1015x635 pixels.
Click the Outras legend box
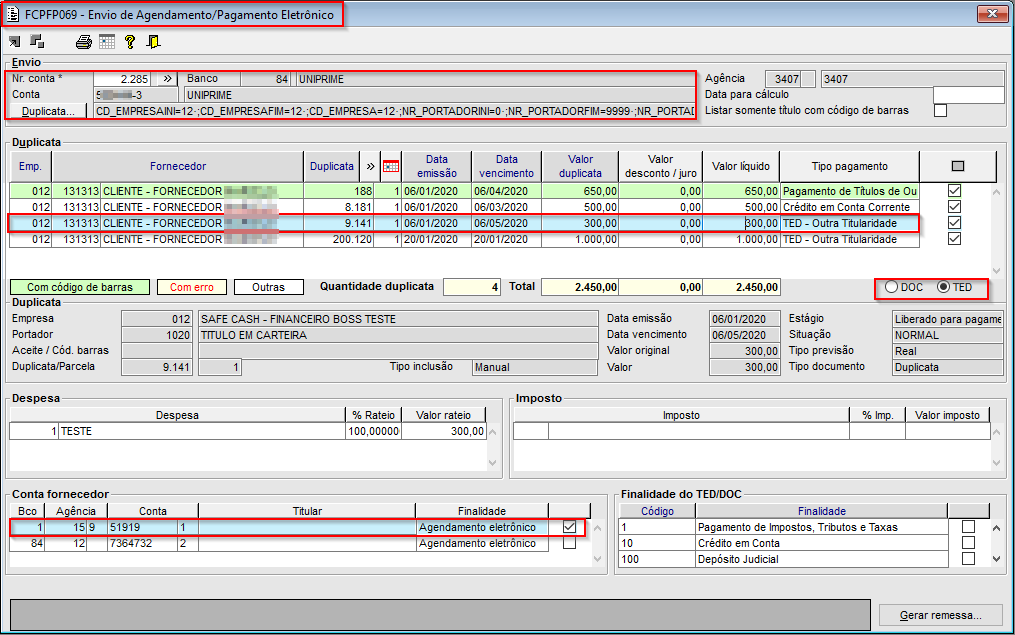[x=269, y=287]
